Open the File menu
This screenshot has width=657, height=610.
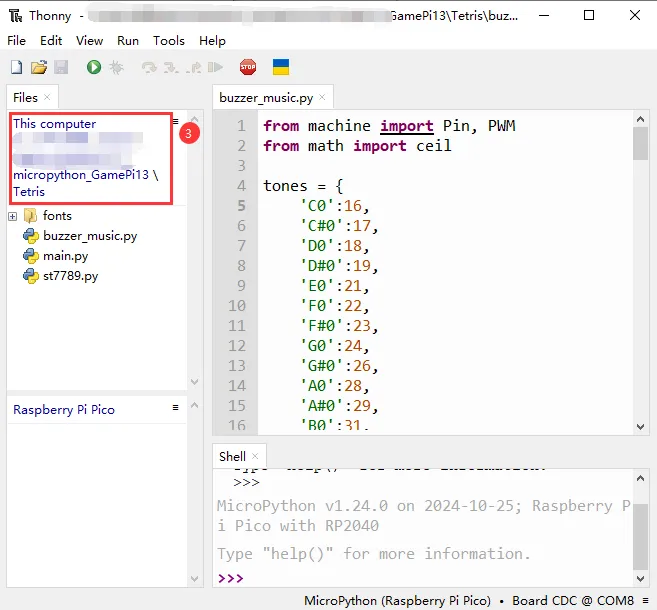click(17, 41)
